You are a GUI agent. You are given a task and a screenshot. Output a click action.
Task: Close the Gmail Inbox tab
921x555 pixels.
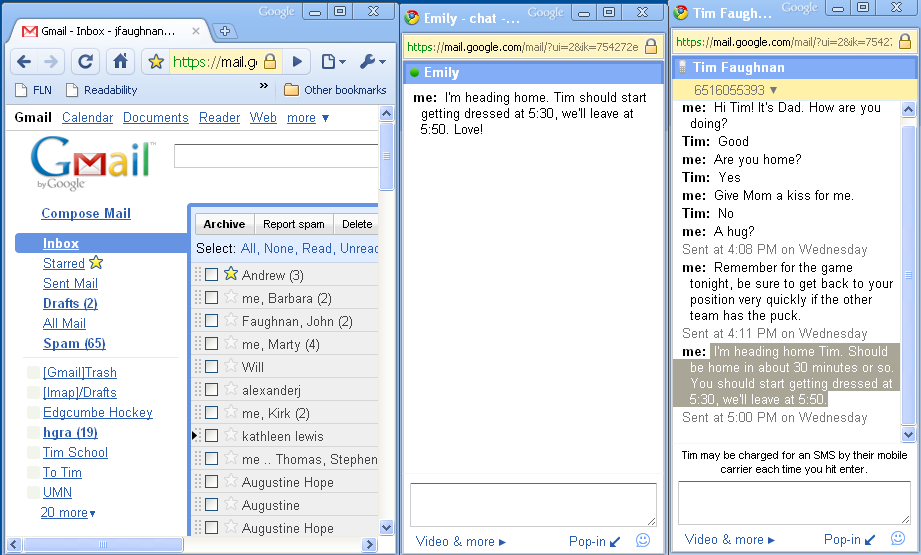tap(196, 31)
